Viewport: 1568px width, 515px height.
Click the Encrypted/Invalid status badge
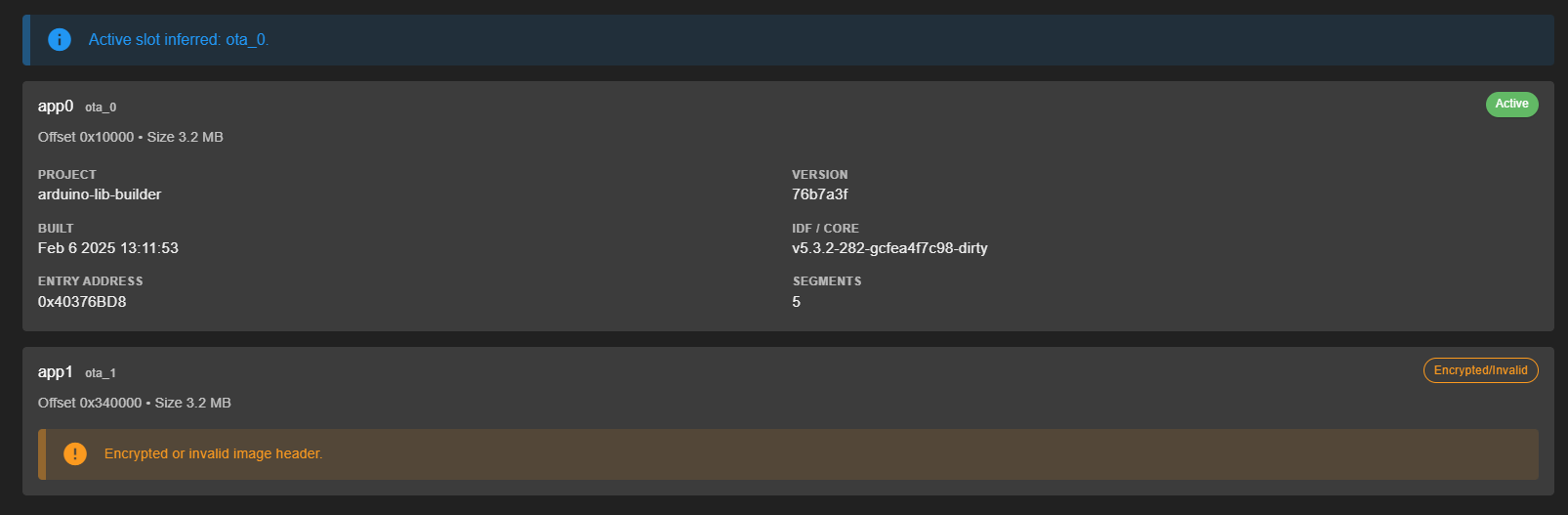point(1480,370)
